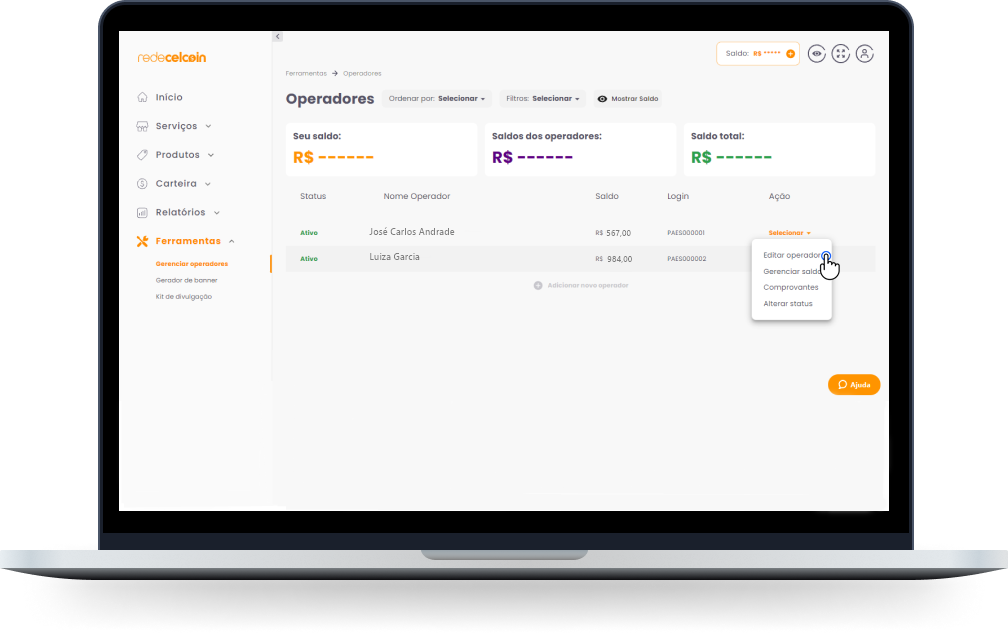Click Ativo status for José Carlos
The height and width of the screenshot is (635, 1008).
click(309, 233)
